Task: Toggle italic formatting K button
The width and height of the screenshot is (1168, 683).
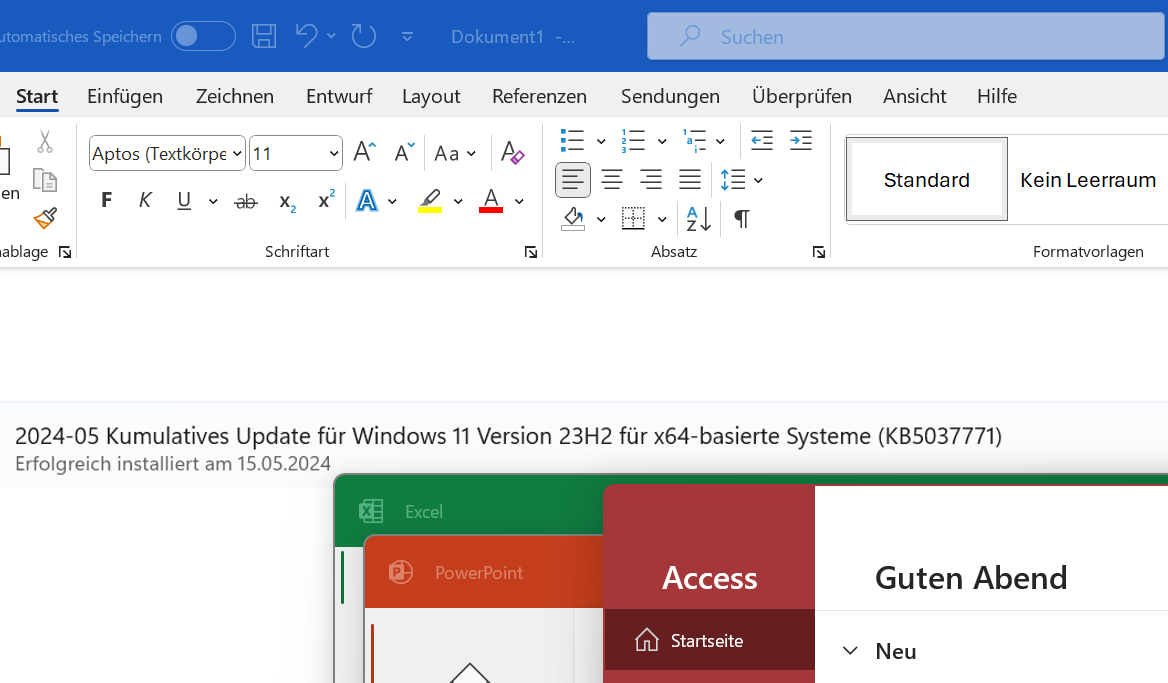Action: point(145,200)
